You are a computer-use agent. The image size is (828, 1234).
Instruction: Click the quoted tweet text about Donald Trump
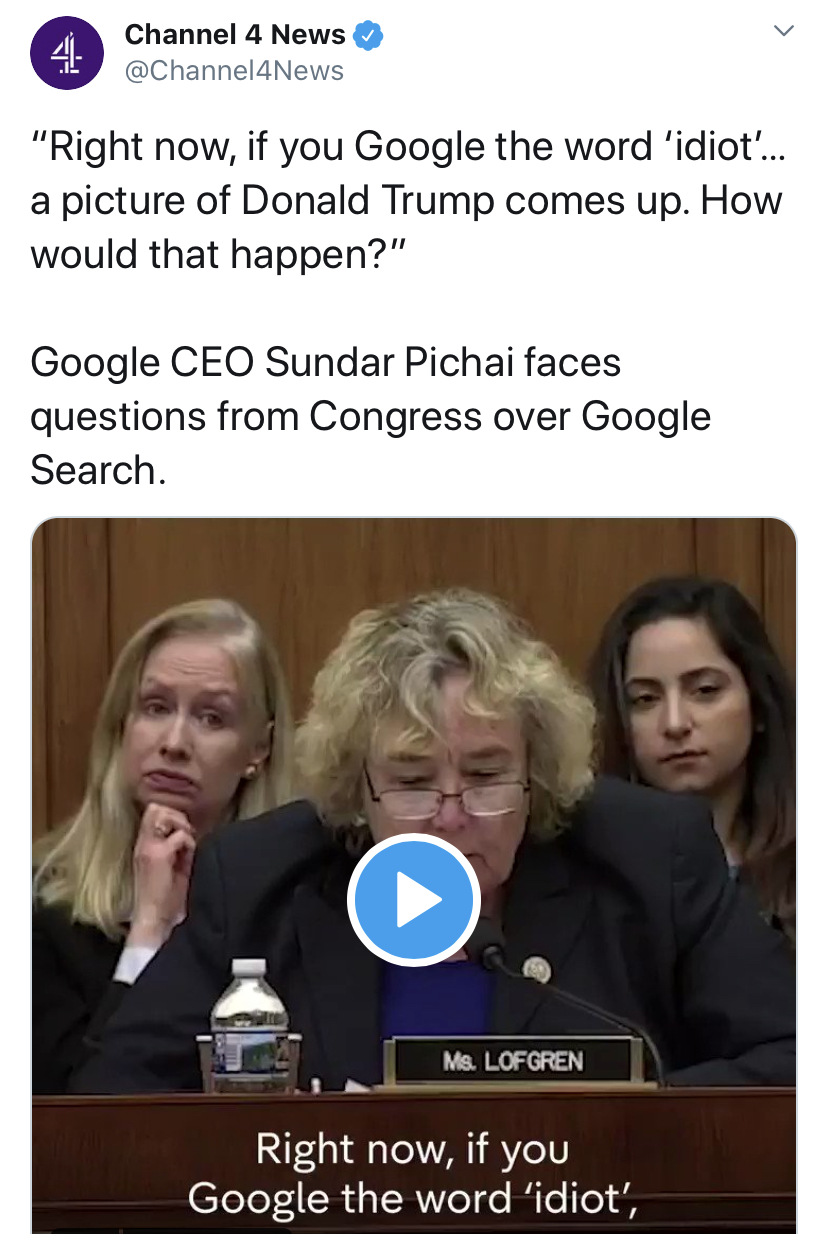coord(406,200)
